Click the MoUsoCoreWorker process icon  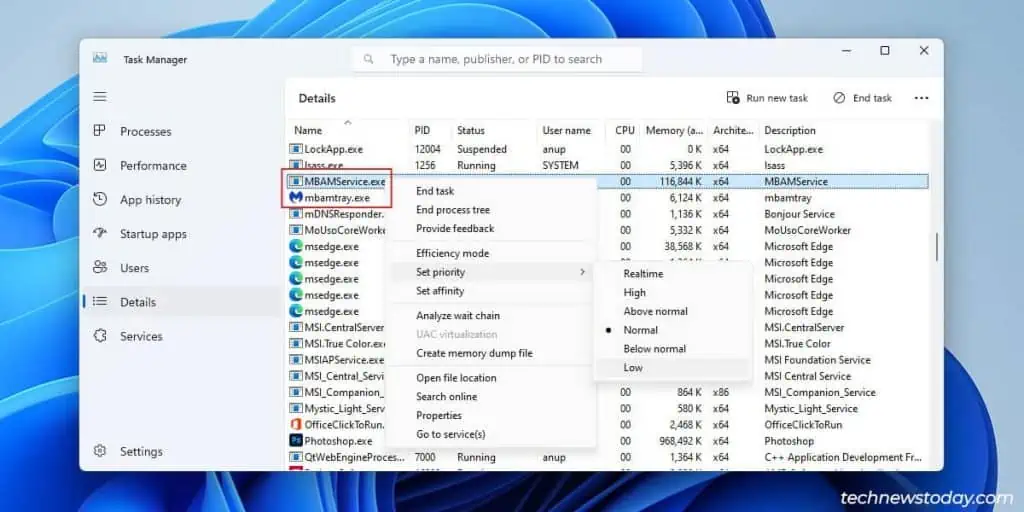pos(296,230)
